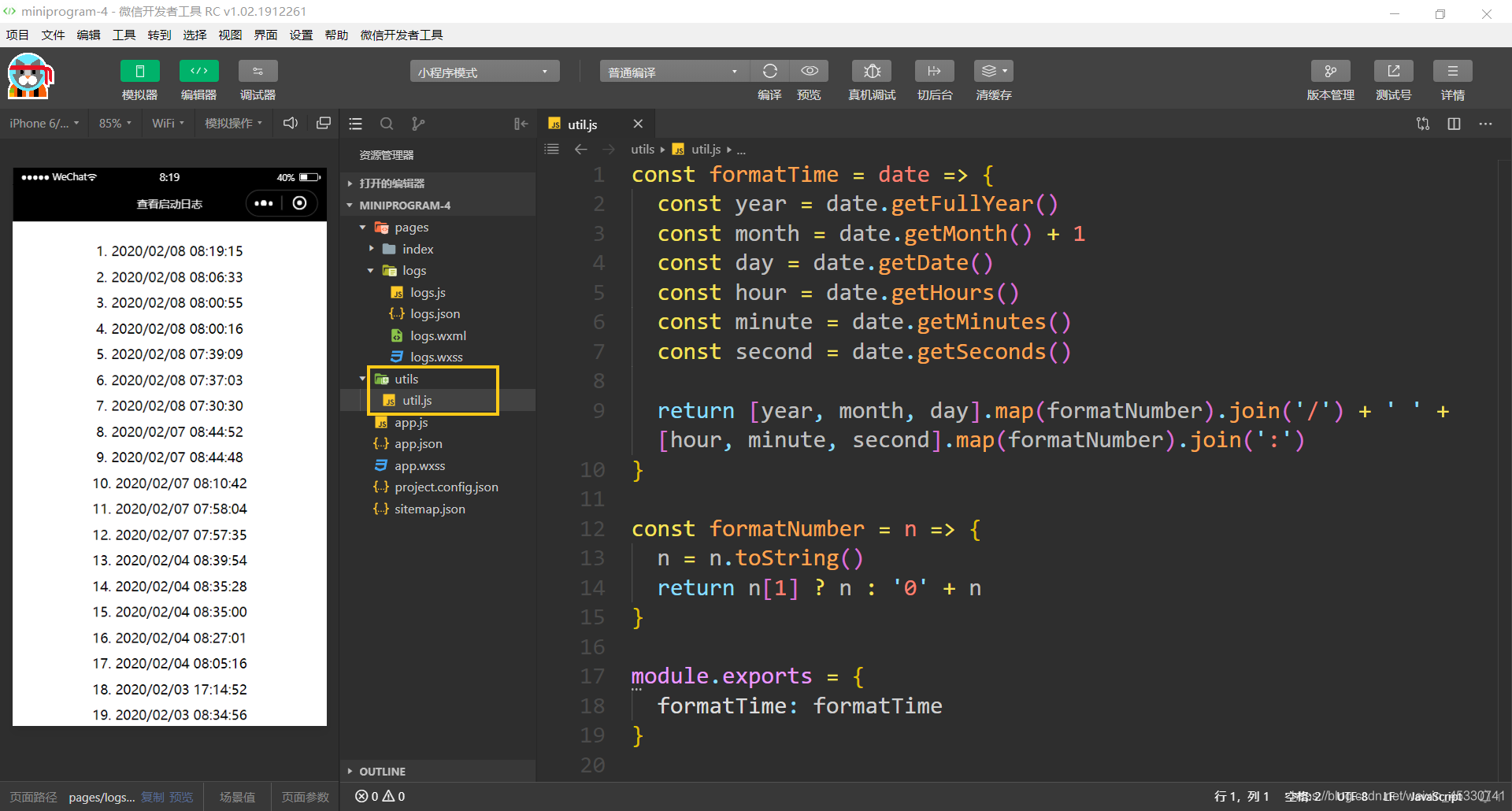
Task: Open editor more actions ellipsis
Action: (1485, 124)
